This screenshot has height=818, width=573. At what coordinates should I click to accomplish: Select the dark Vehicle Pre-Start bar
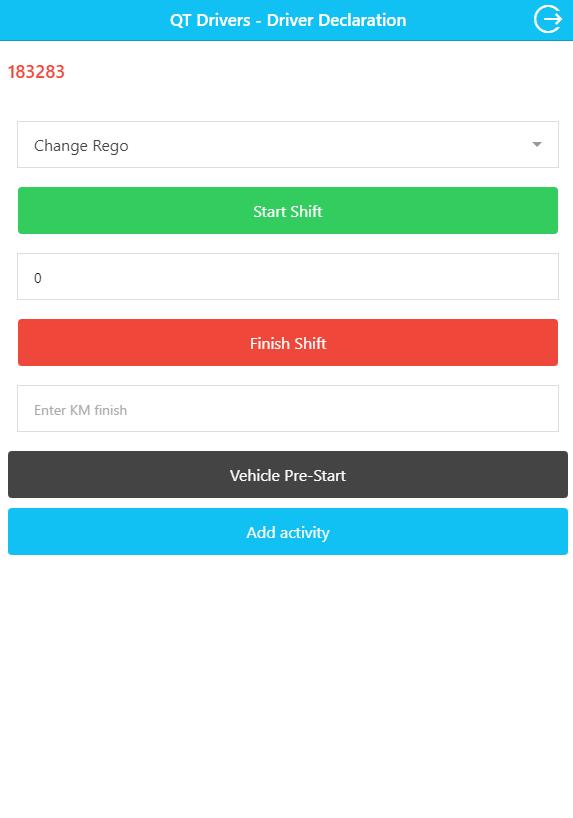[x=288, y=475]
